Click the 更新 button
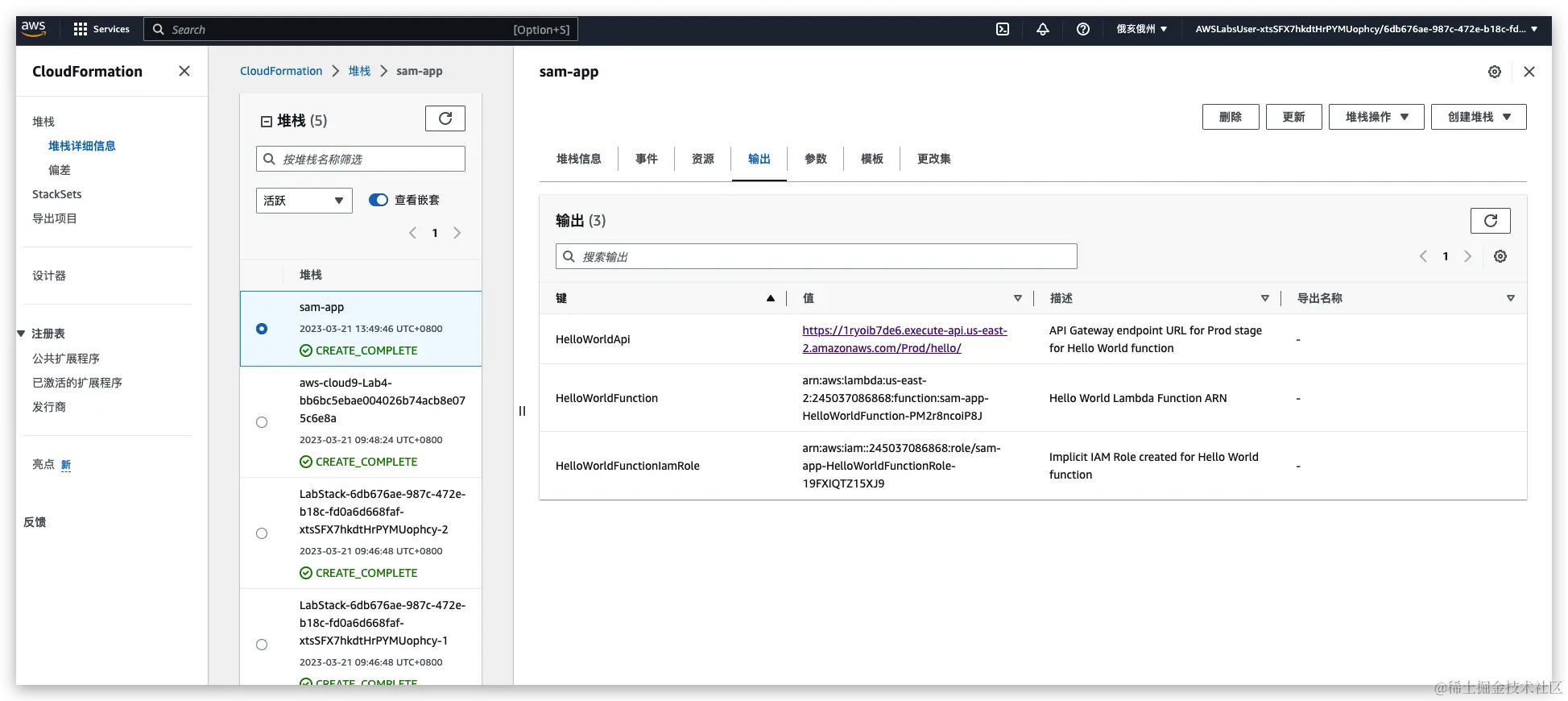Screen dimensions: 1568x701 [x=1294, y=117]
